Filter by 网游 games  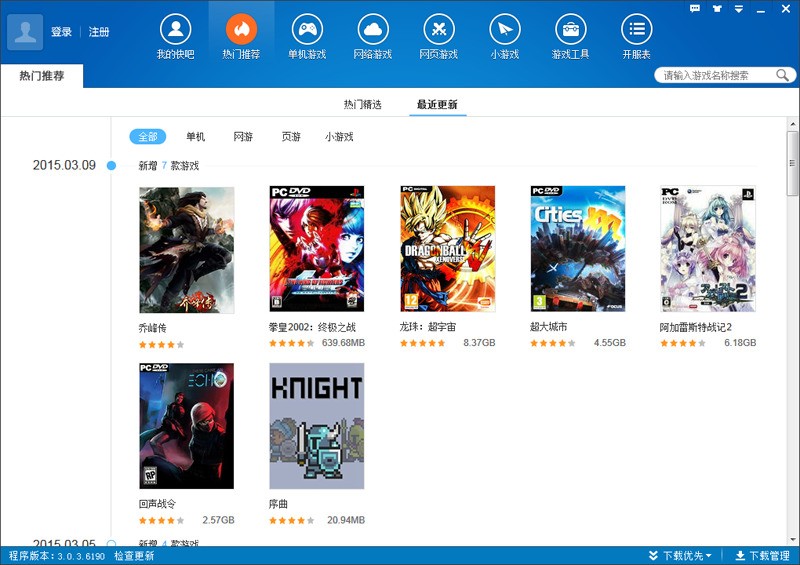coord(243,137)
